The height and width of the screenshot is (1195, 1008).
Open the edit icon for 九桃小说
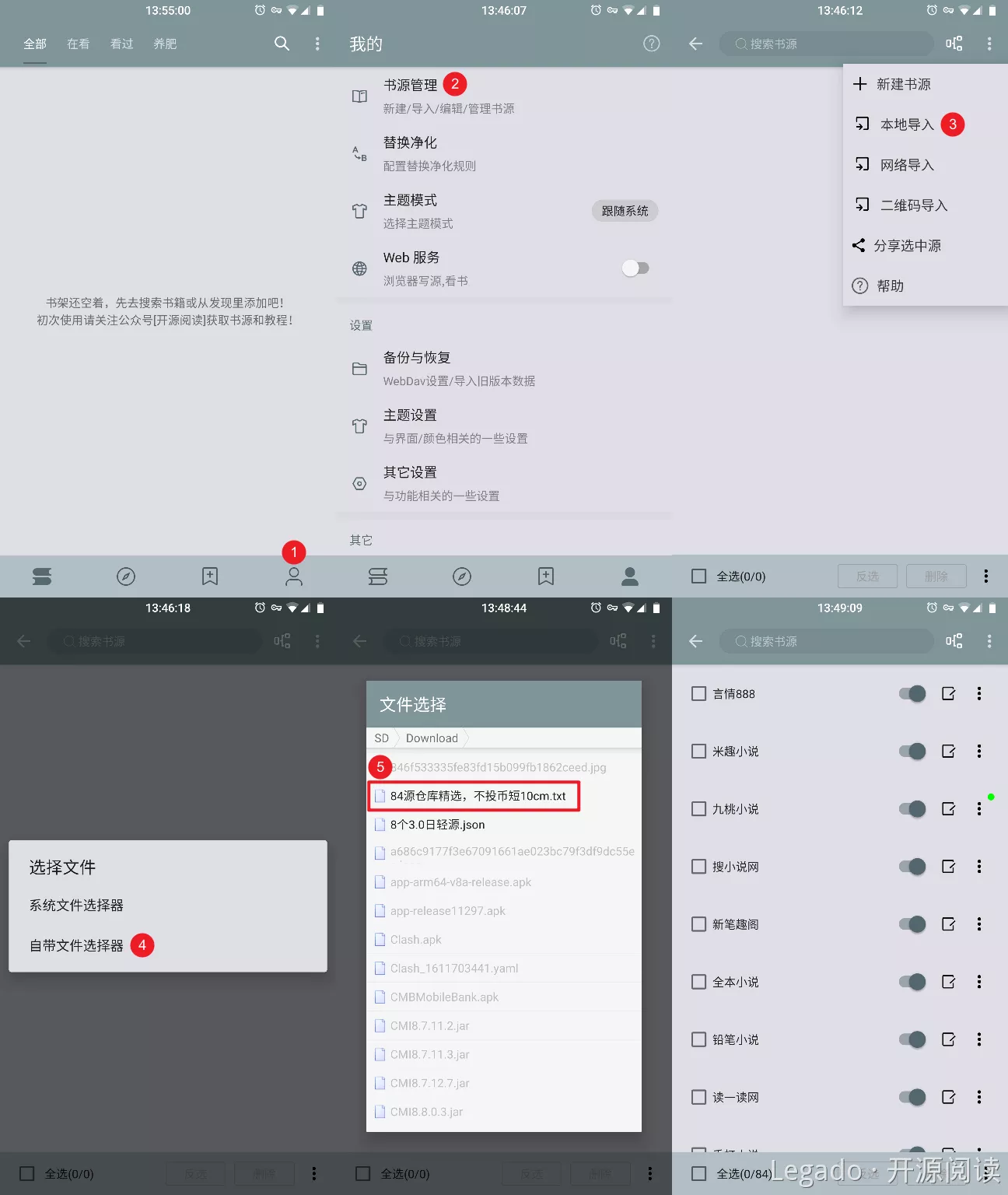948,809
